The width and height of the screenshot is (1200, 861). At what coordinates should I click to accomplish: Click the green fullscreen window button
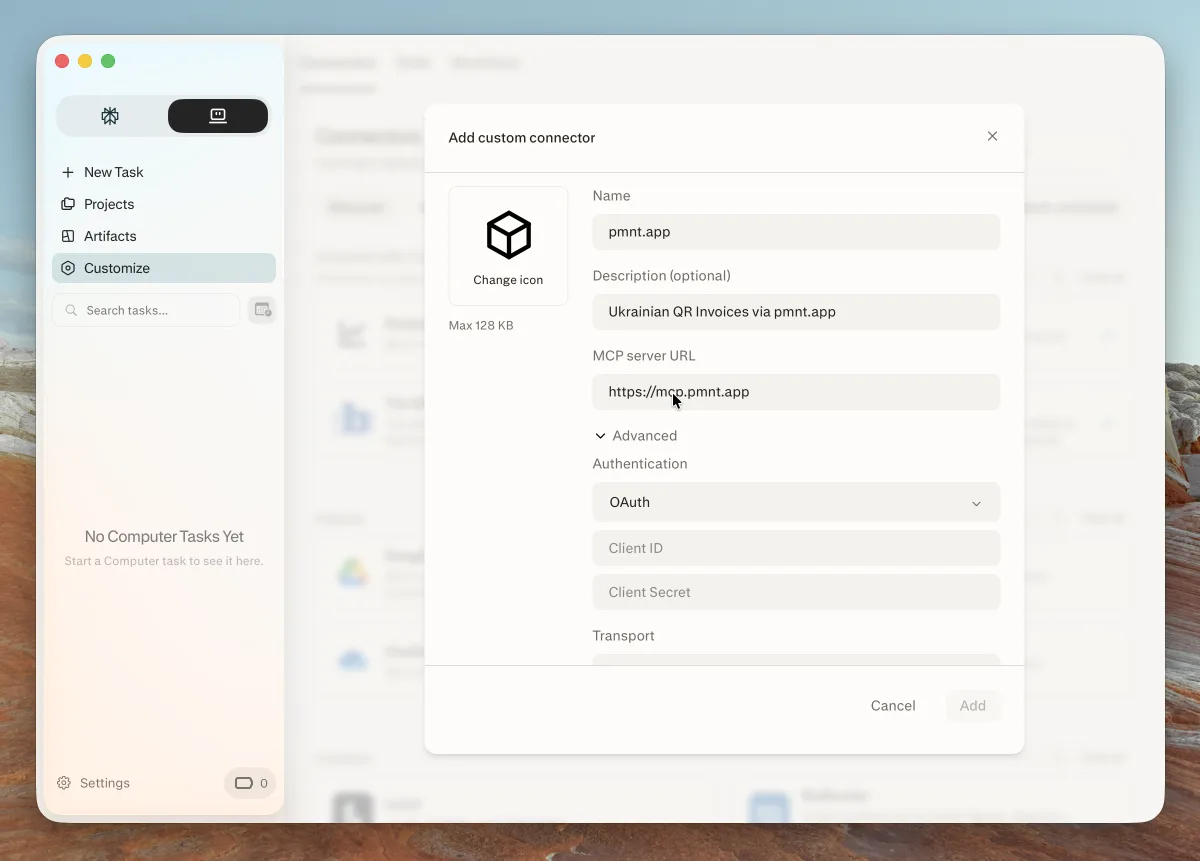[x=108, y=61]
